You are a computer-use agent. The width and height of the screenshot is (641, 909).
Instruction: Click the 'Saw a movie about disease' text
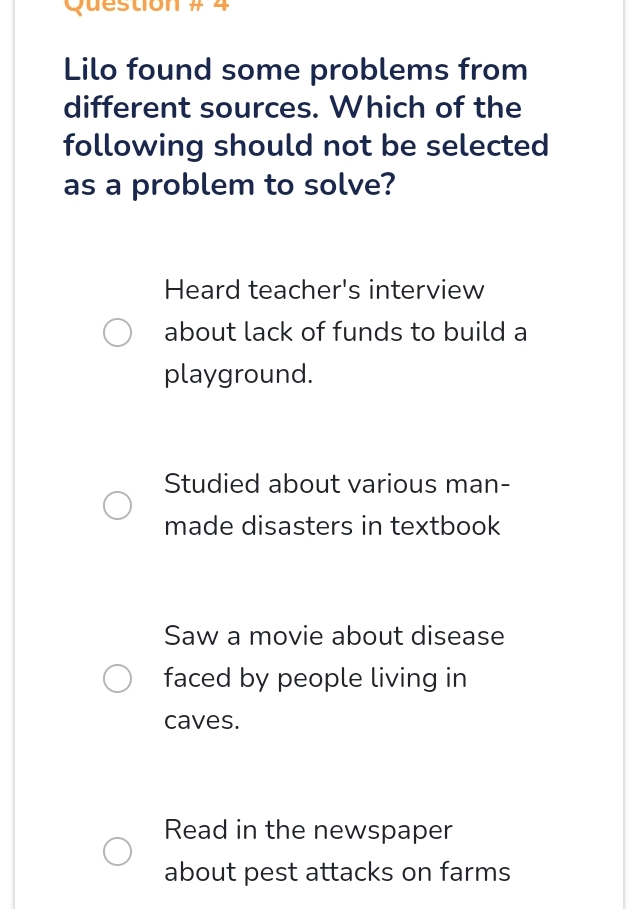[x=334, y=636]
